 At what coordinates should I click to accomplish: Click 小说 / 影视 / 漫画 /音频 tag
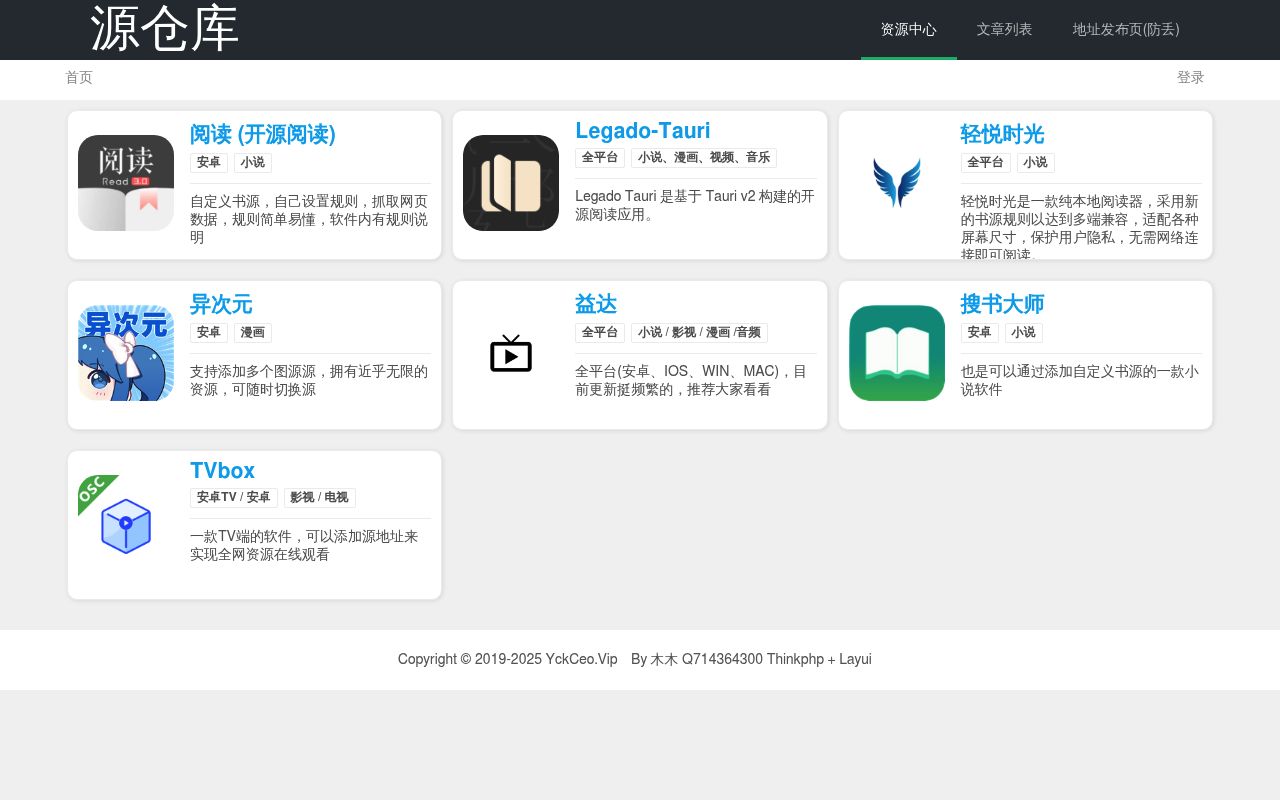click(699, 333)
